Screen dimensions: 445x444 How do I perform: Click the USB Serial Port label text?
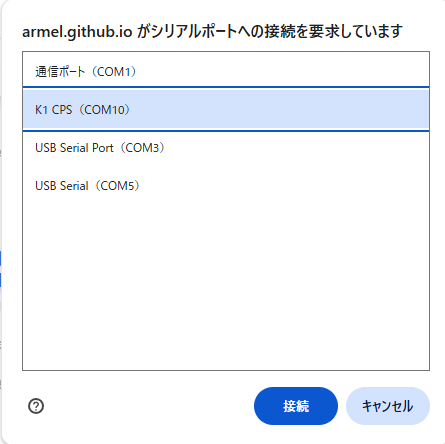(x=74, y=148)
